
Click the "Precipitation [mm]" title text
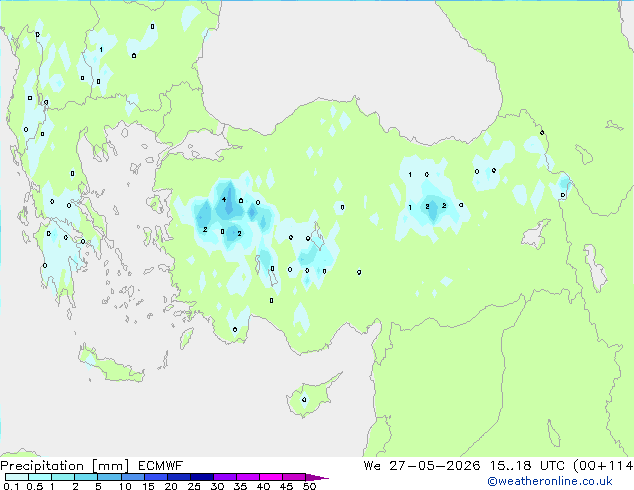point(65,466)
